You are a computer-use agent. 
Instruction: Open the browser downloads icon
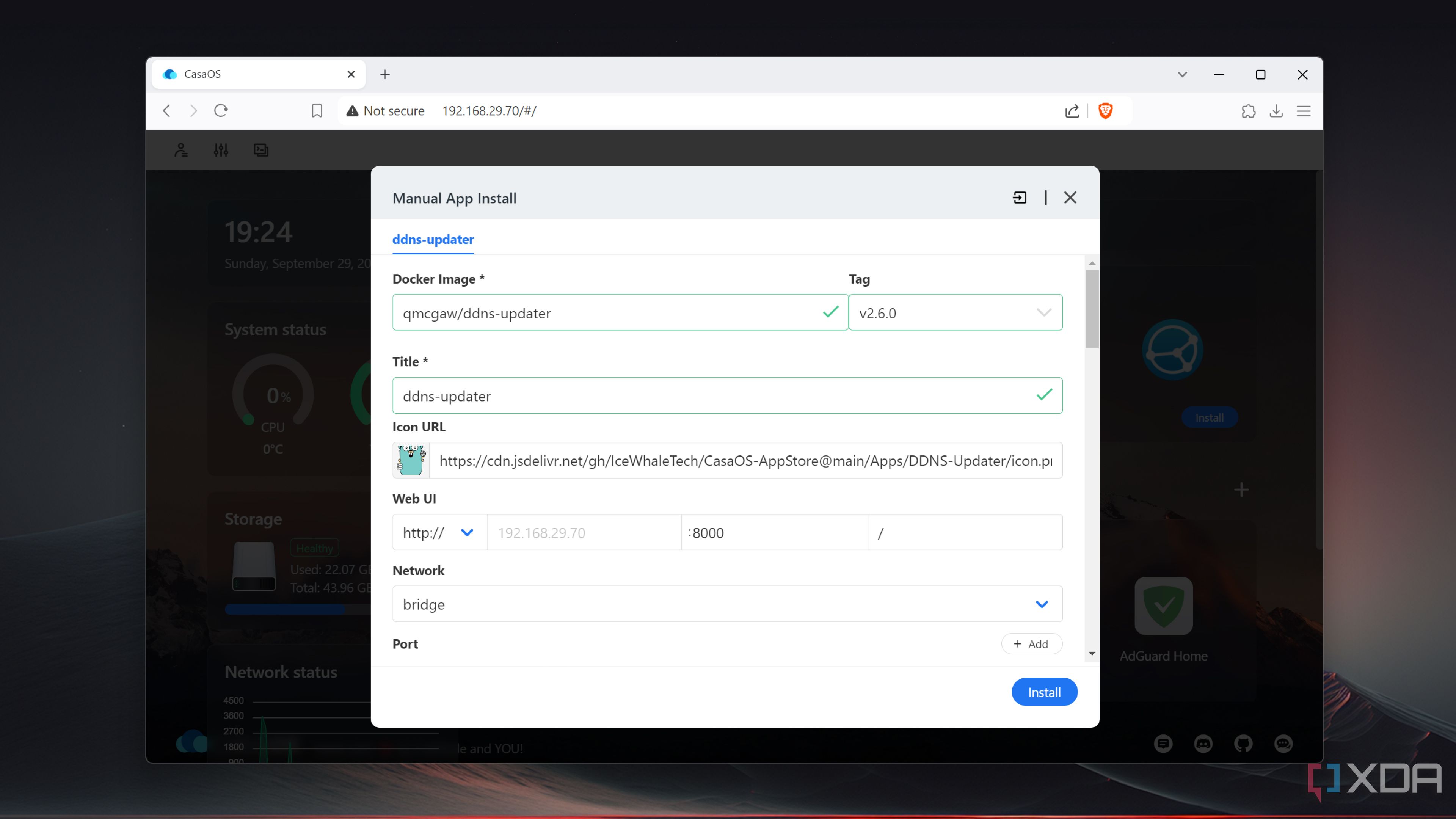point(1276,111)
